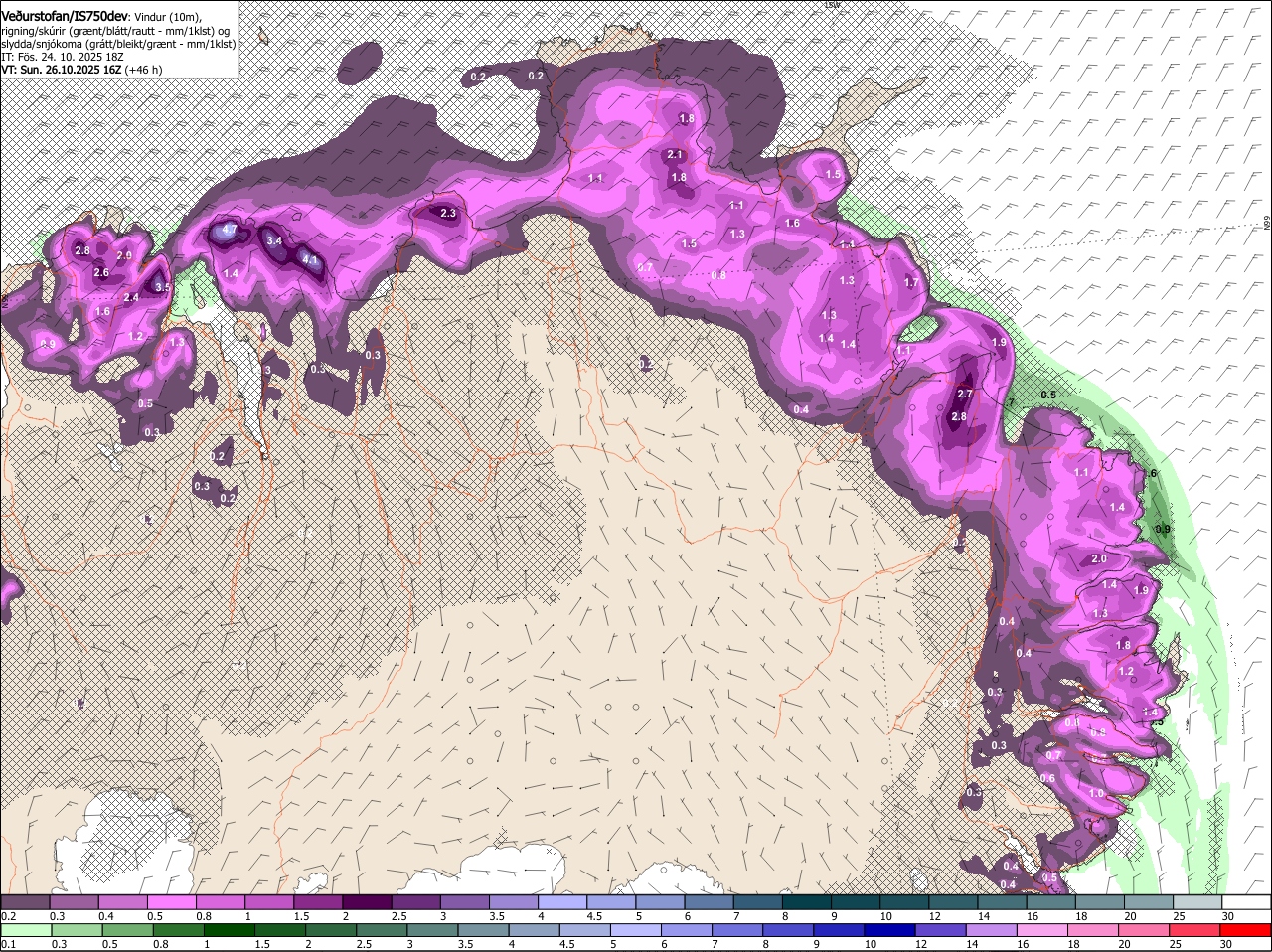
Task: Click the 4.1 precipitation value label
Action: pyautogui.click(x=310, y=261)
